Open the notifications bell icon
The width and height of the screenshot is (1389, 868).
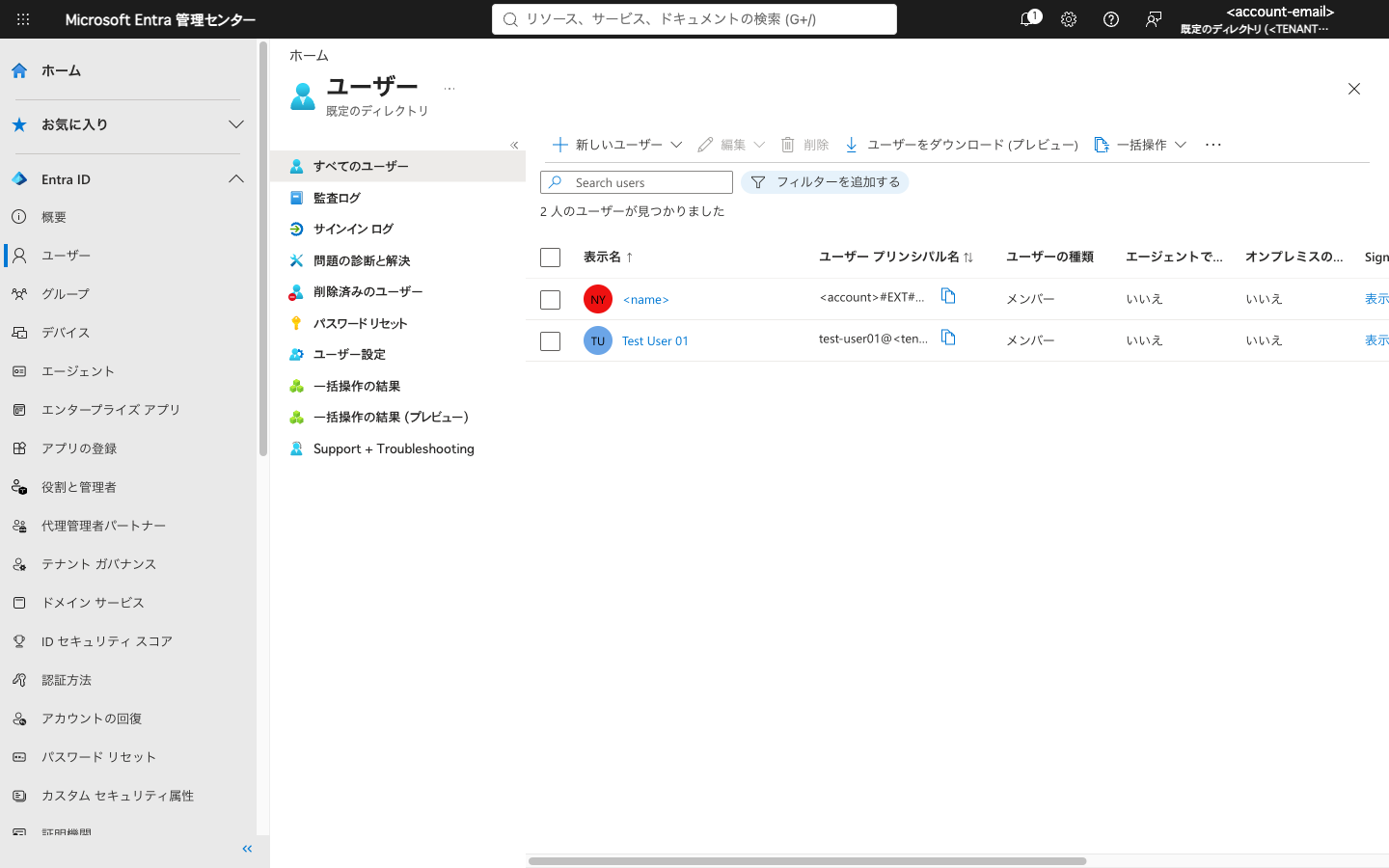1028,19
